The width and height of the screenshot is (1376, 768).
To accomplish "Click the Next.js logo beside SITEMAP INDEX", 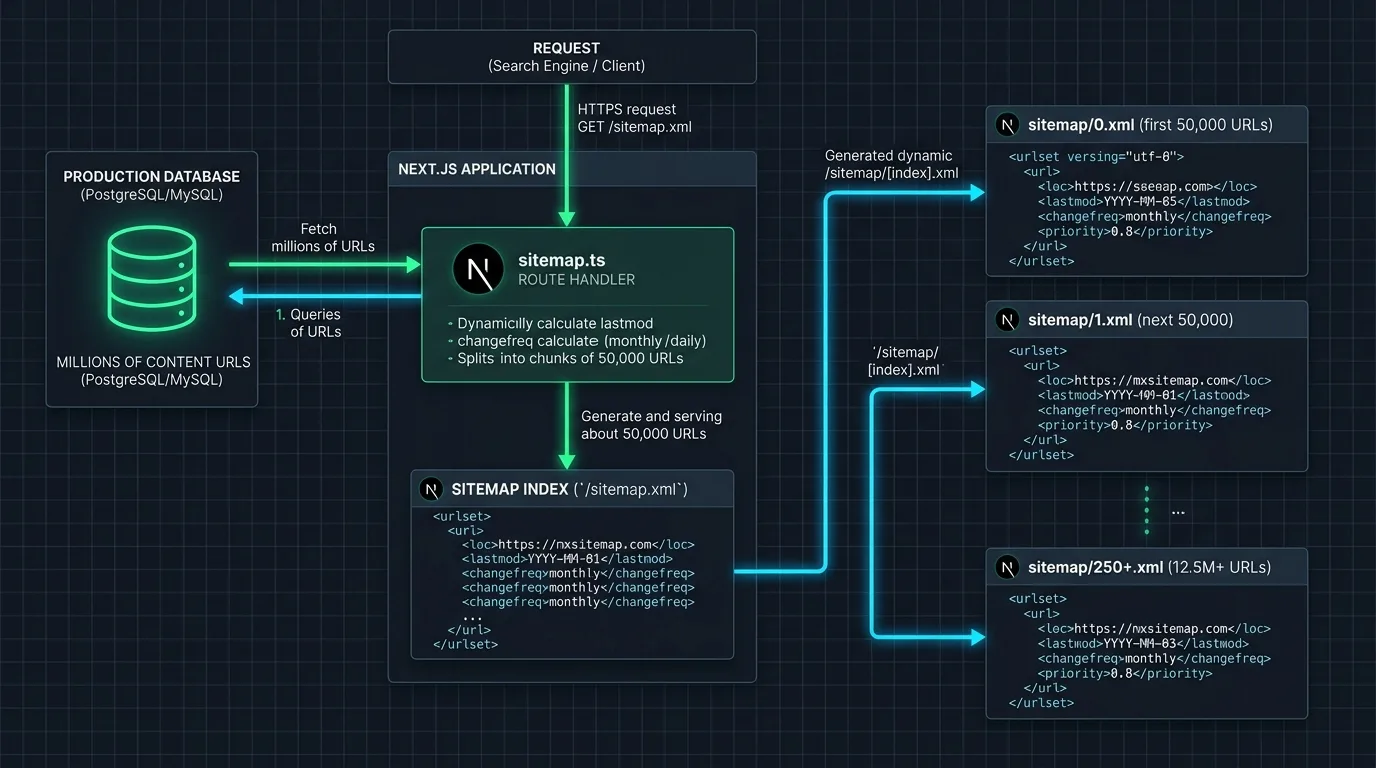I will point(431,489).
